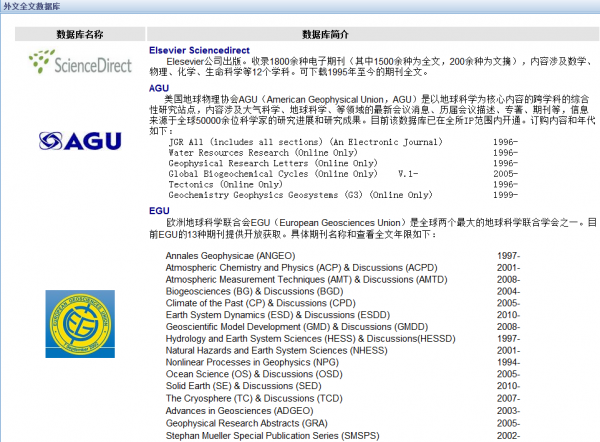Select Geochemistry Geophysics Geosystems (G3) entry
The height and width of the screenshot is (442, 600).
tap(300, 195)
